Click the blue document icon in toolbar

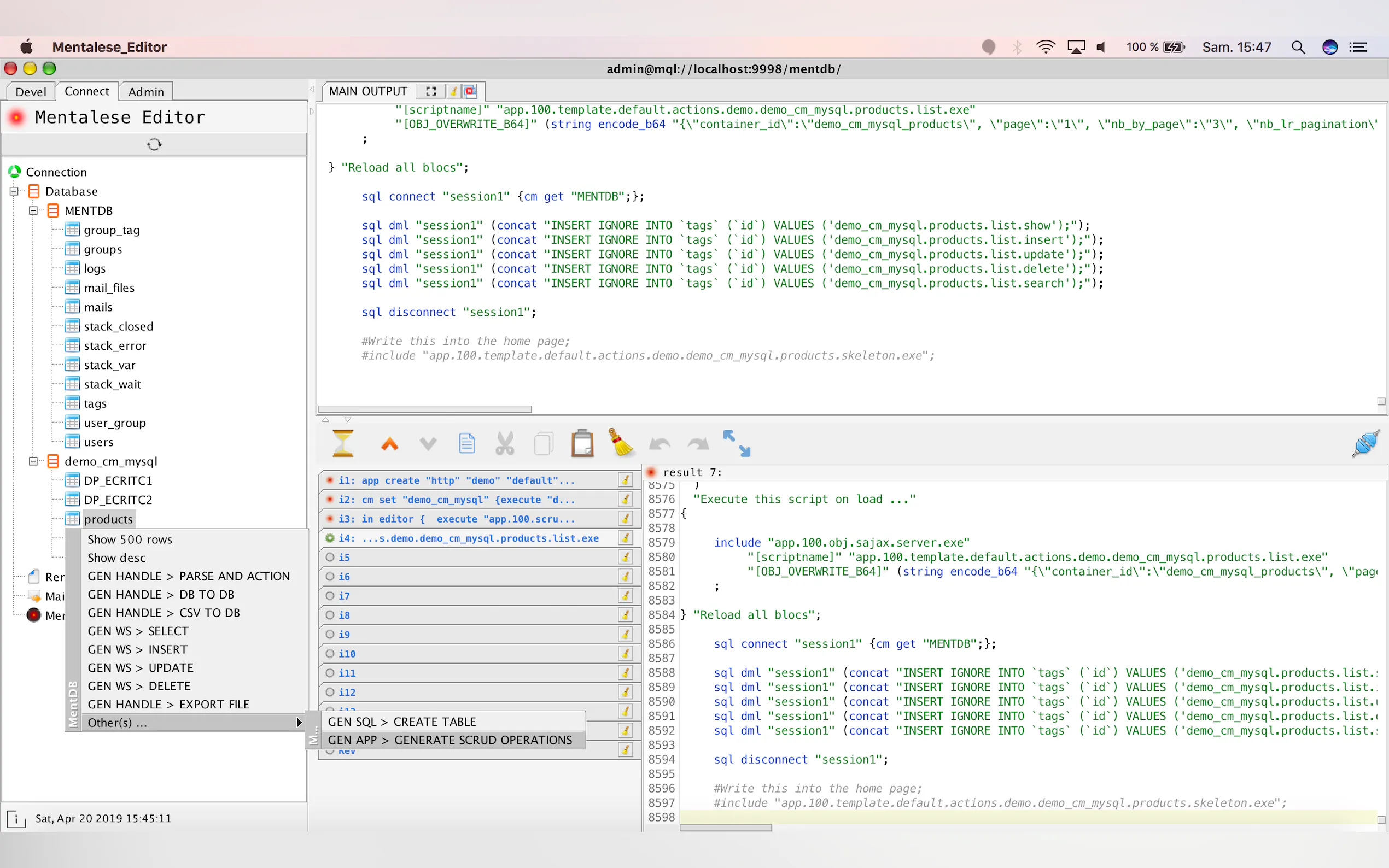point(466,443)
